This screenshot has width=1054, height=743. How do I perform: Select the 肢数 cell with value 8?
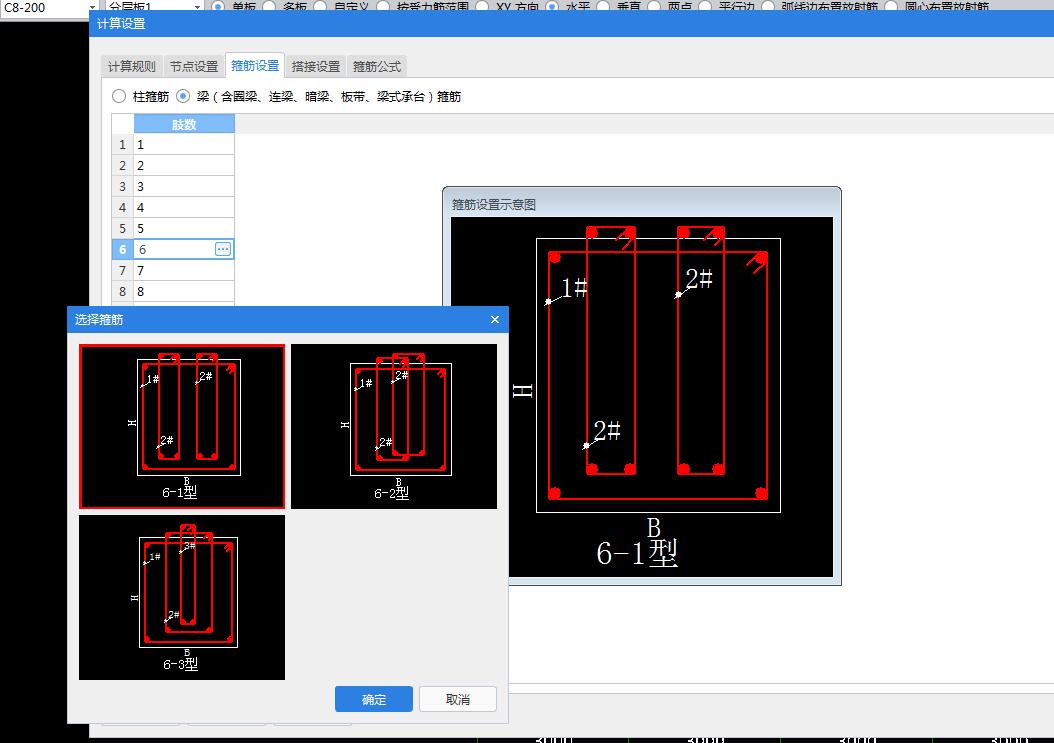click(184, 291)
